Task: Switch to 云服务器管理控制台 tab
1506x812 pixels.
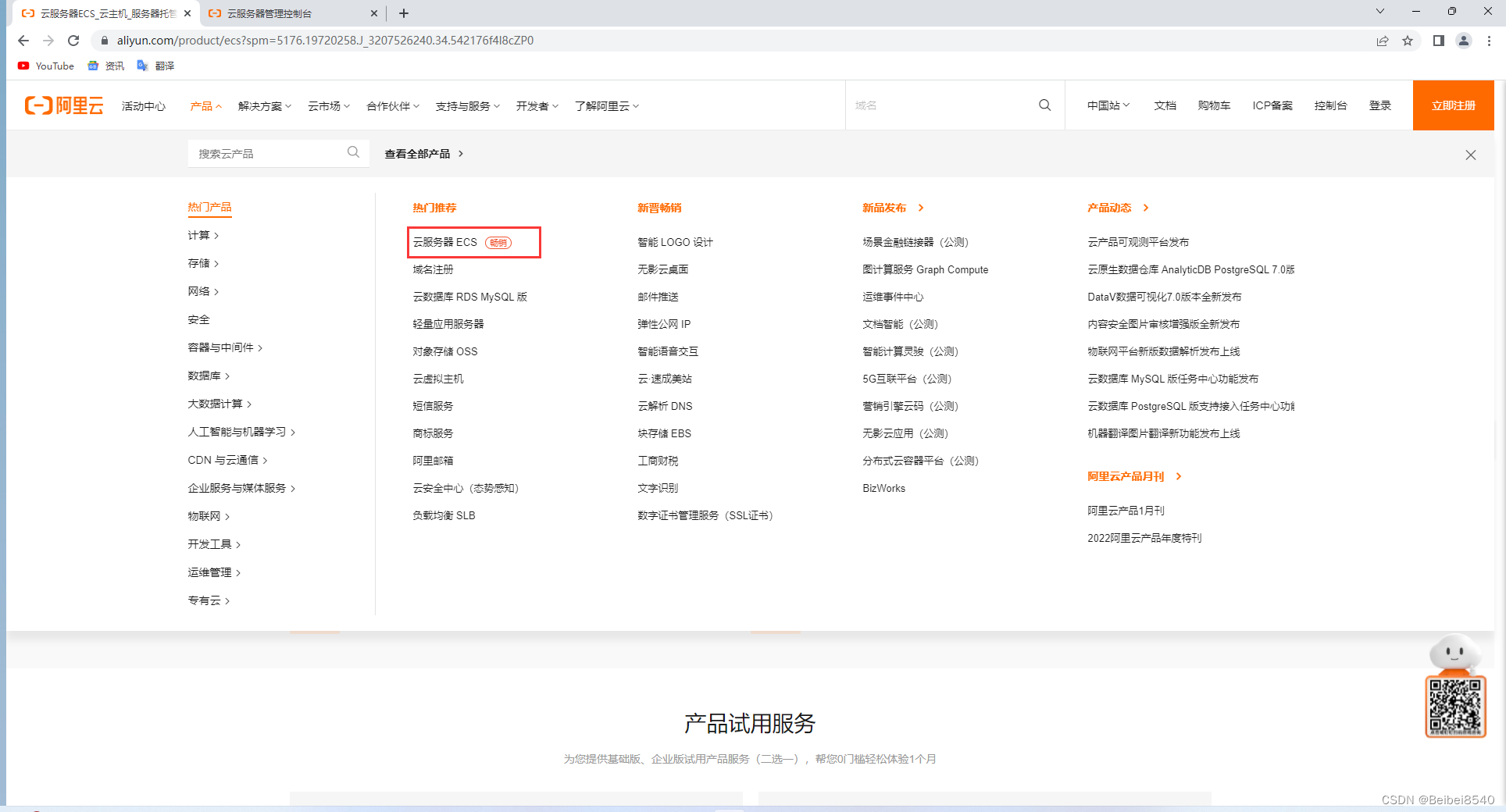Action: 293,13
